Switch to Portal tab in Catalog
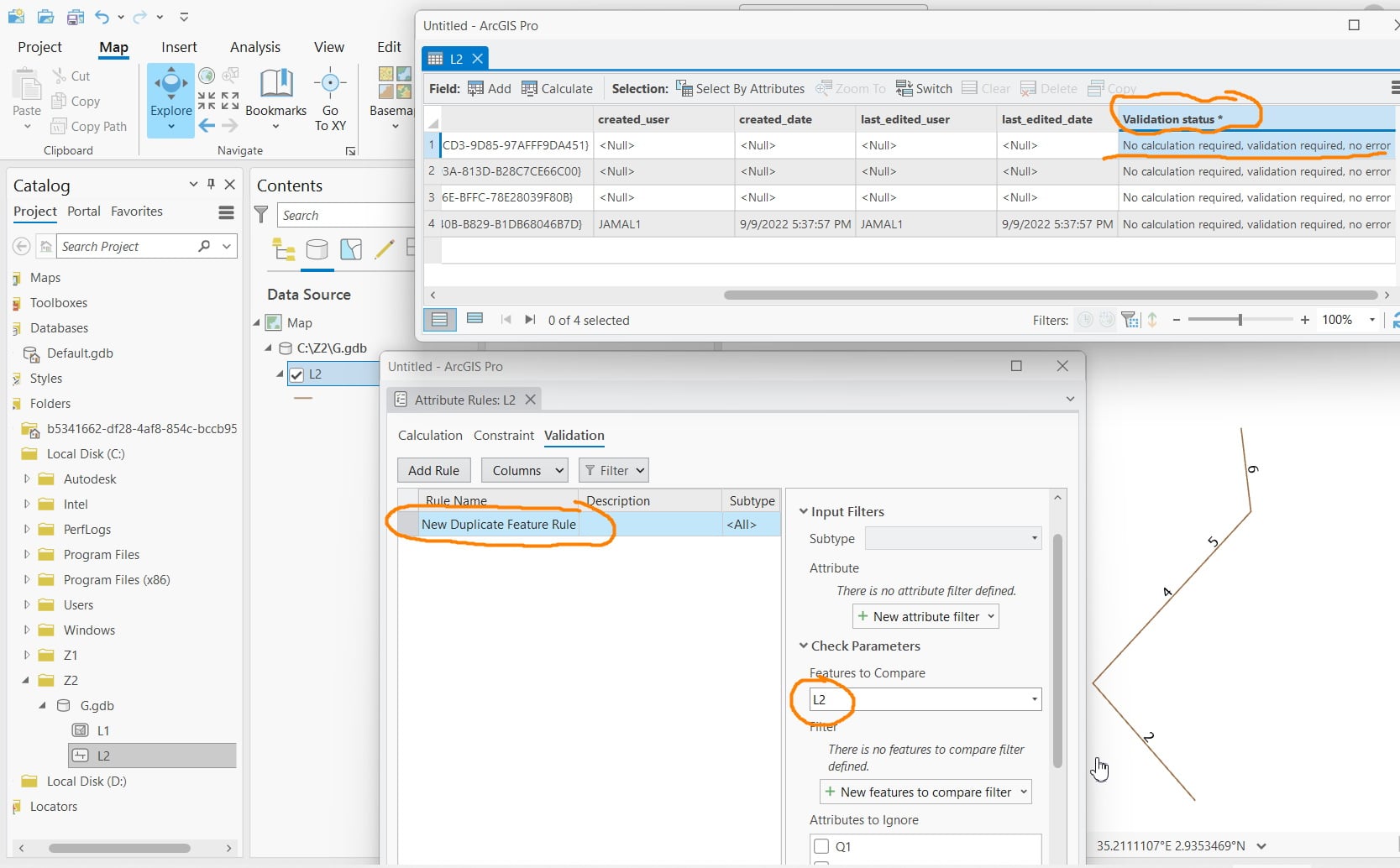This screenshot has height=868, width=1400. coord(84,212)
